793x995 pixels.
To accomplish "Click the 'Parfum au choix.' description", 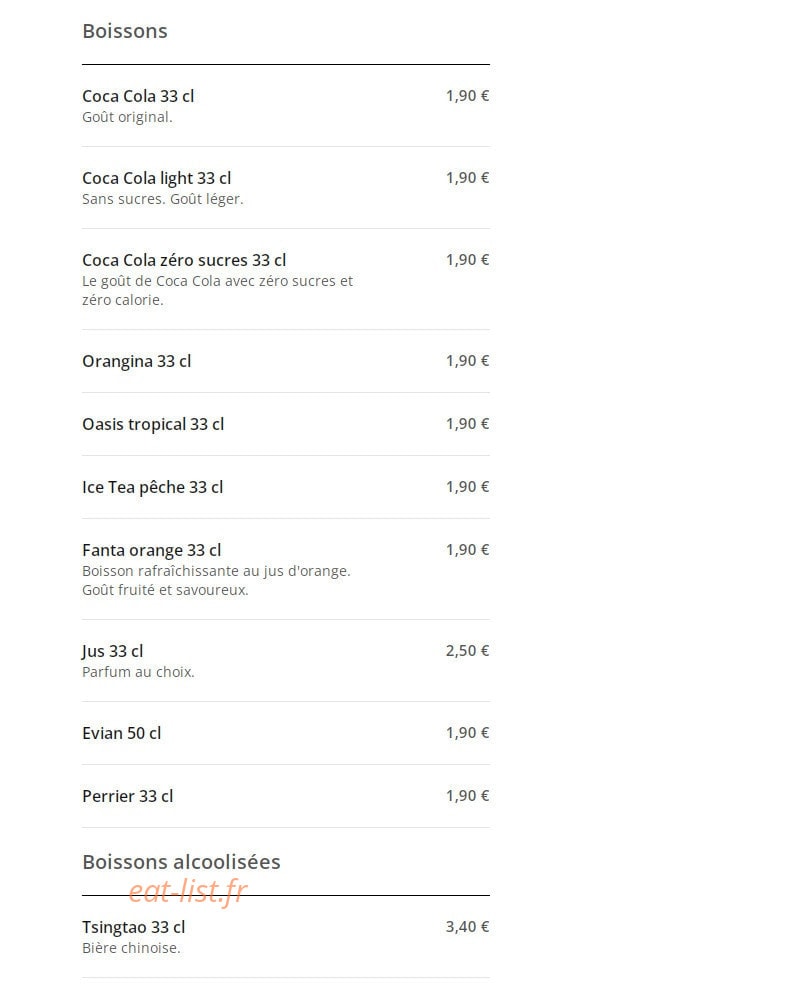I will point(138,671).
